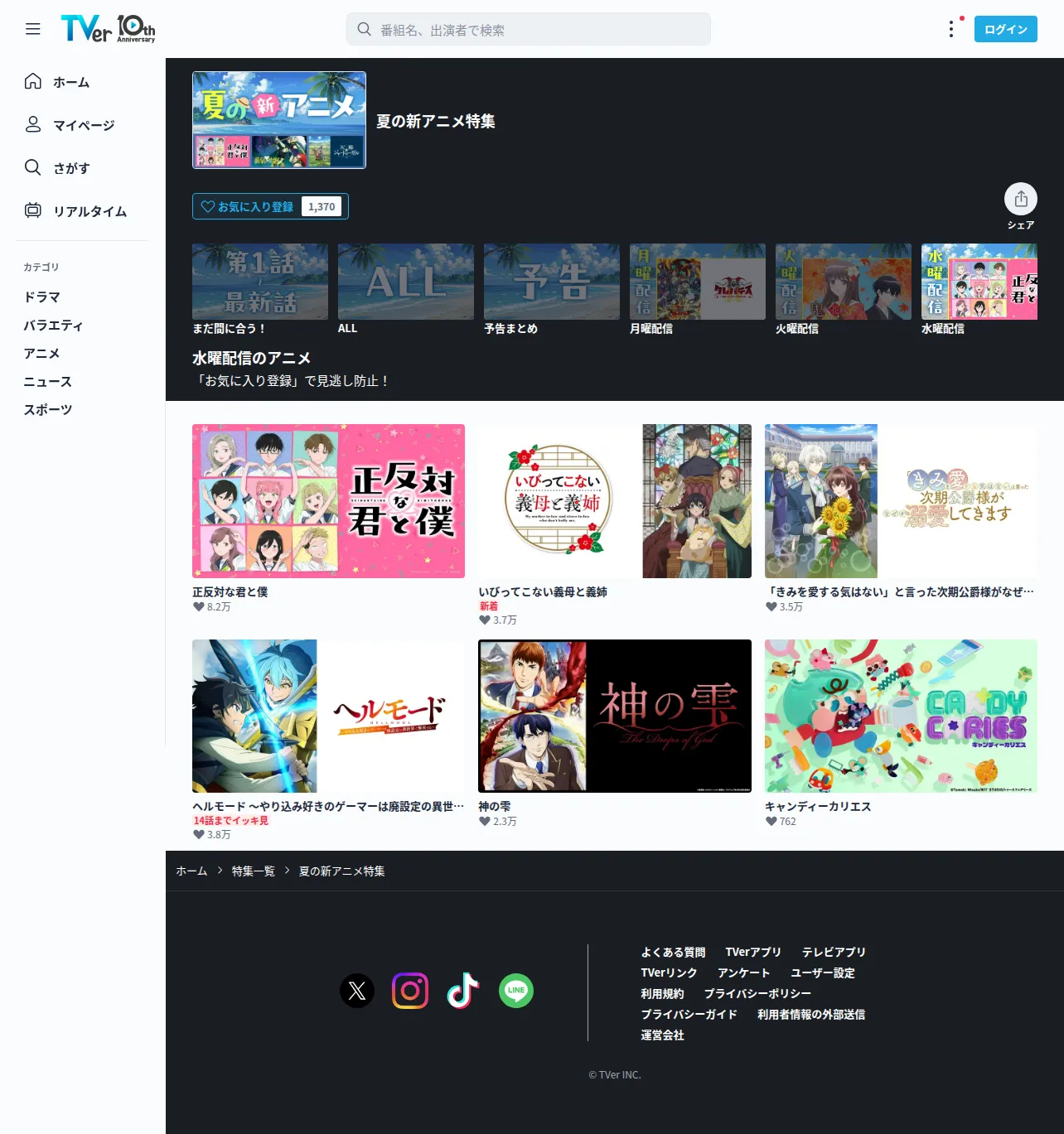Click the 神の雫 title link
The width and height of the screenshot is (1064, 1134).
coord(495,807)
